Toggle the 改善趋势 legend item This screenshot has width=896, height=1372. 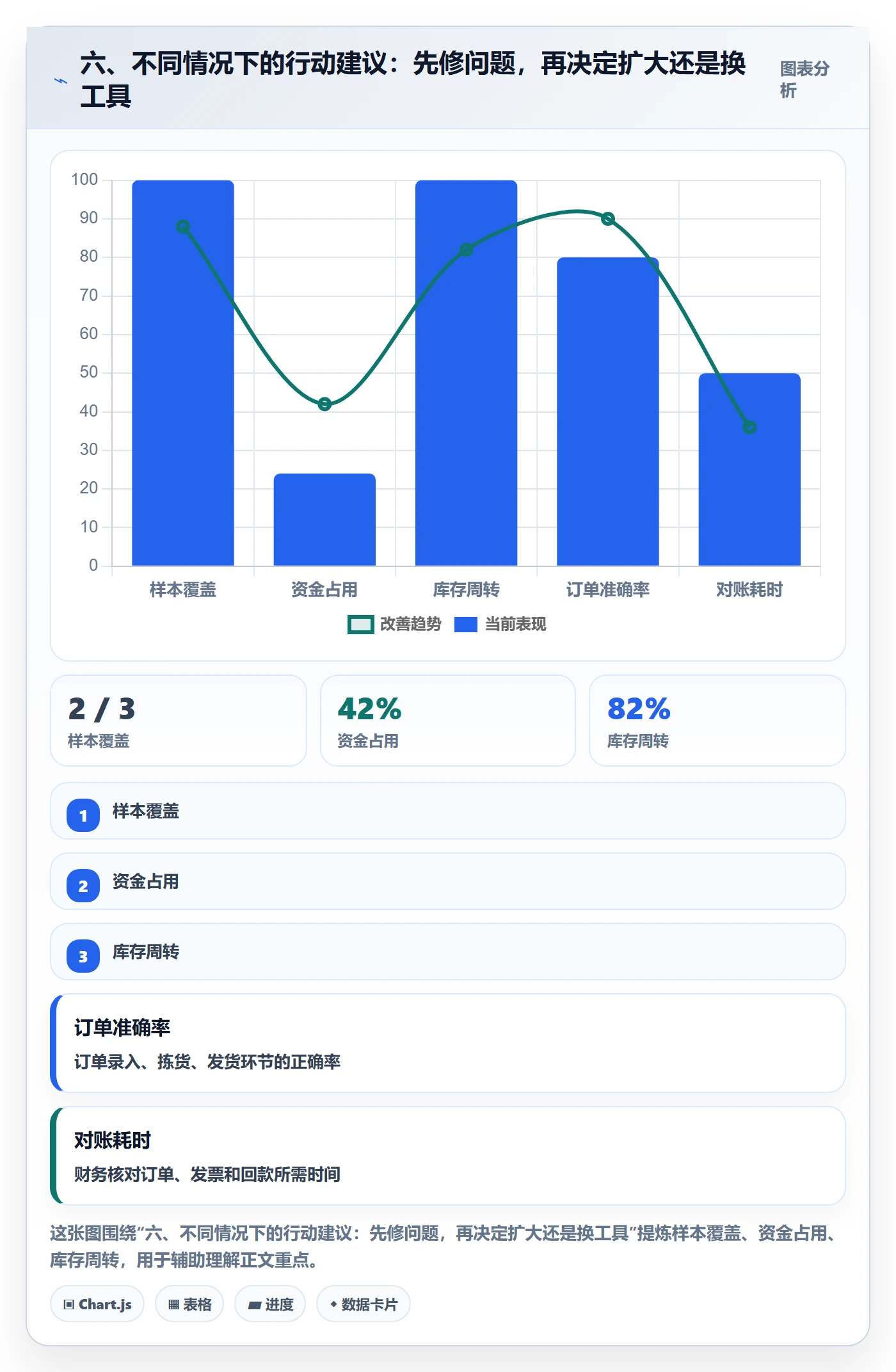point(394,625)
